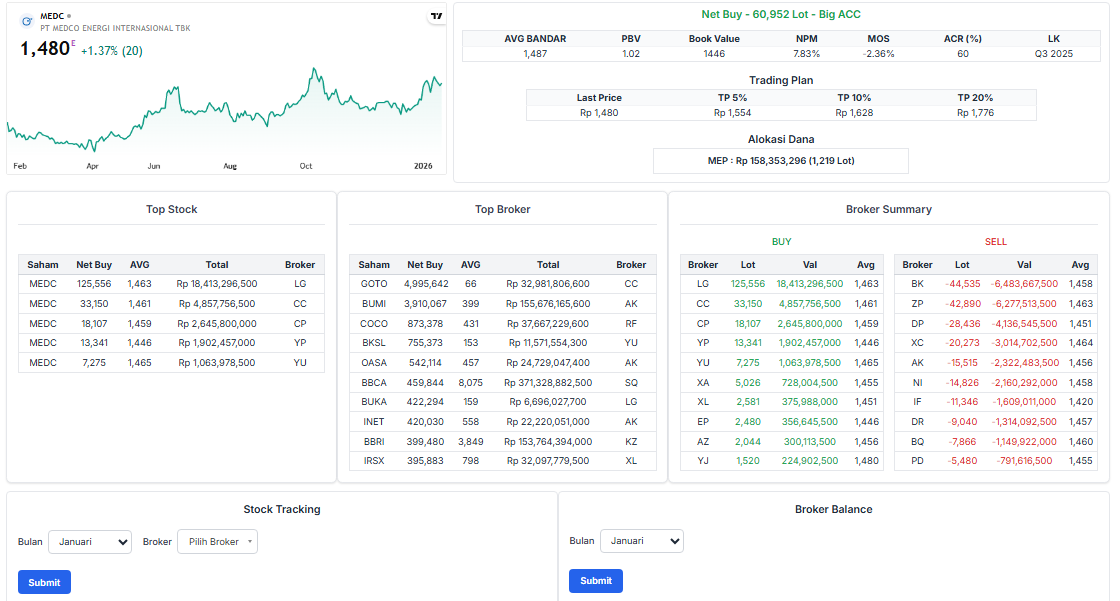1120x601 pixels.
Task: Click the Net Buy Big ACC heading
Action: click(x=780, y=15)
